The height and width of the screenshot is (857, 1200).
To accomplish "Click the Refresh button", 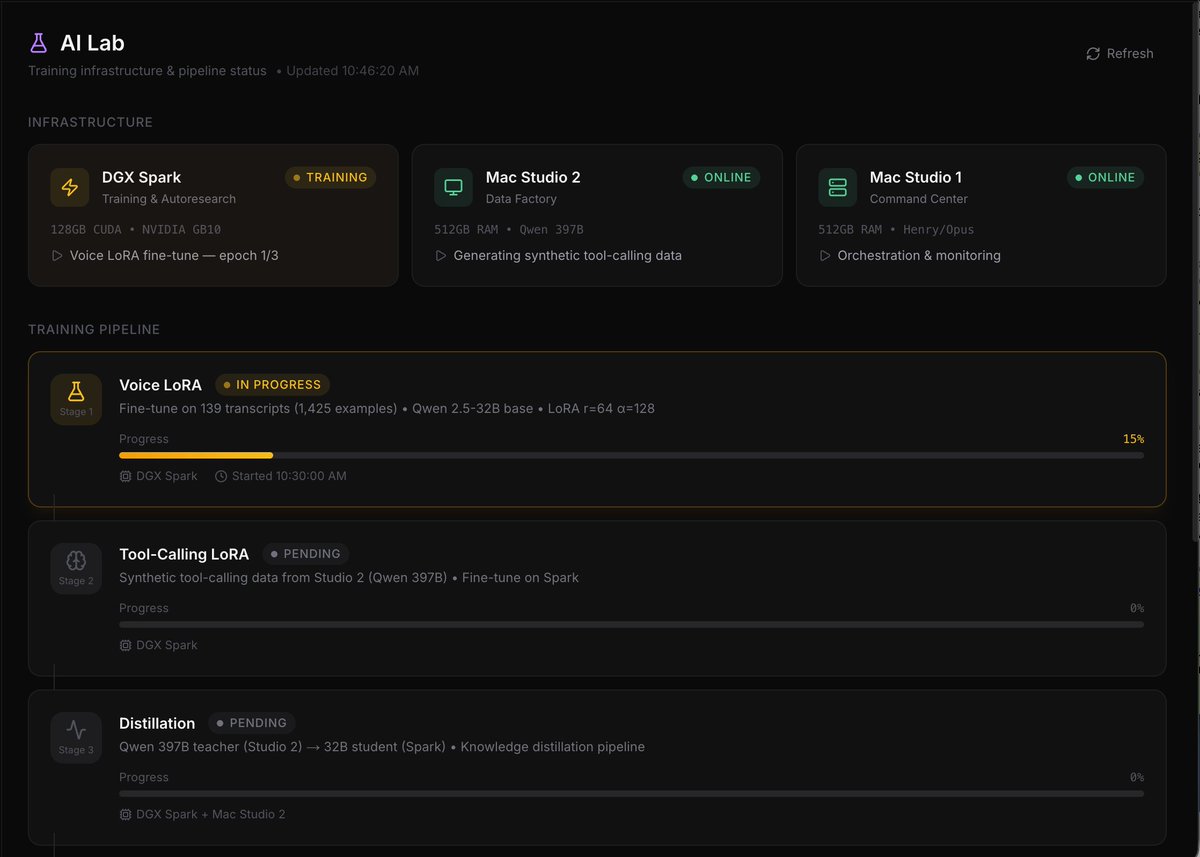I will tap(1120, 54).
